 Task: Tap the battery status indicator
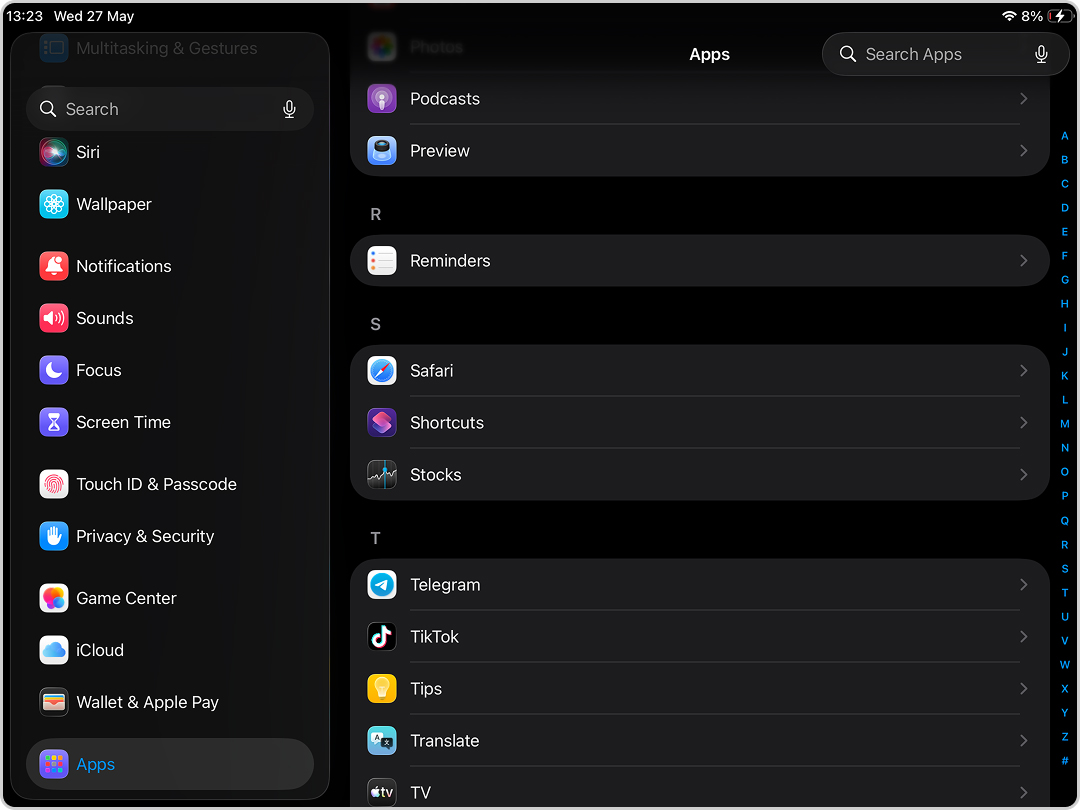(1059, 16)
